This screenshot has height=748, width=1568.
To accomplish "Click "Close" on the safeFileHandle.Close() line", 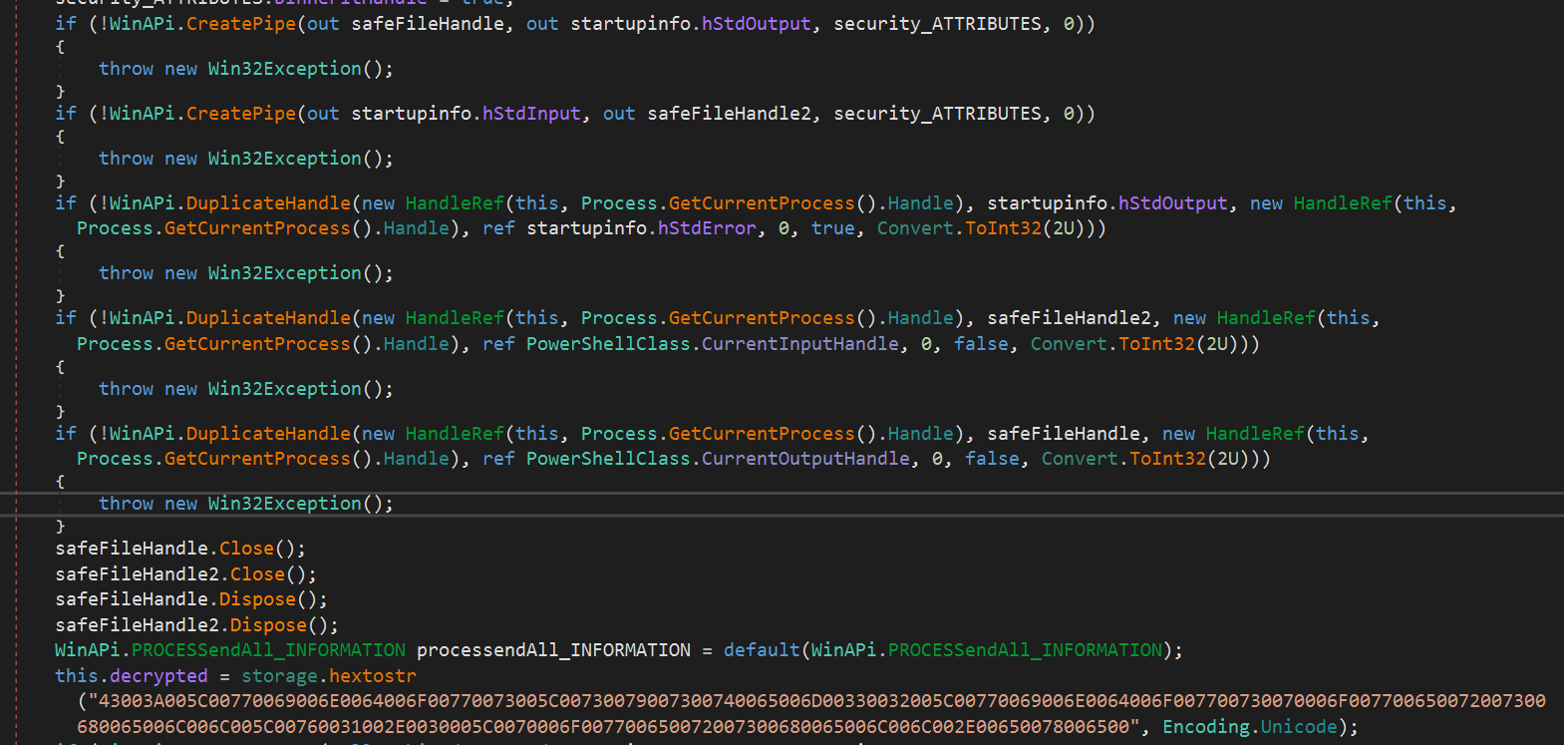I will point(246,549).
